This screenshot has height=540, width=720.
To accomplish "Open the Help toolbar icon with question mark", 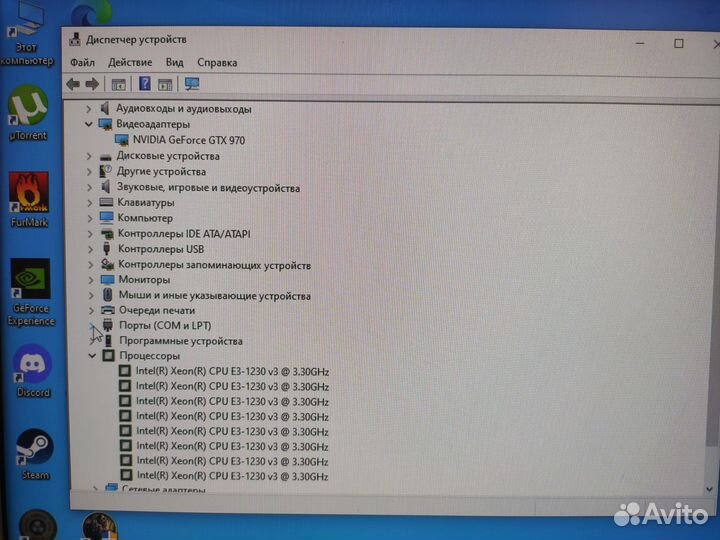I will pos(145,84).
